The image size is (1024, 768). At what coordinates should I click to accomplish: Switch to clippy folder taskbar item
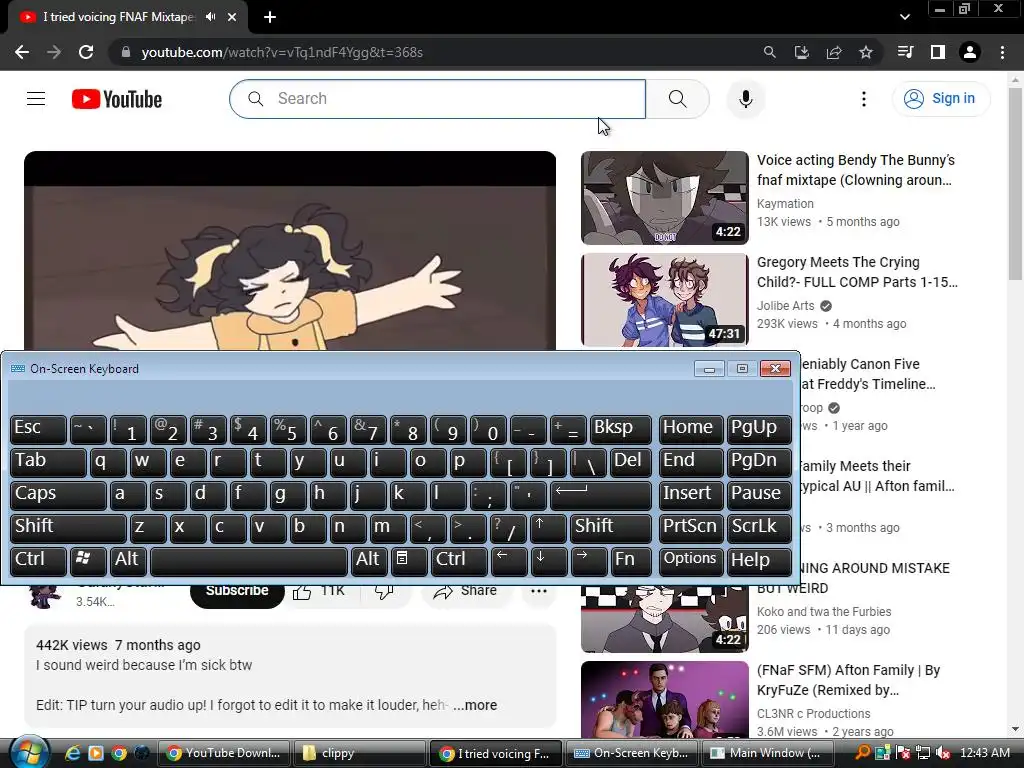[359, 753]
